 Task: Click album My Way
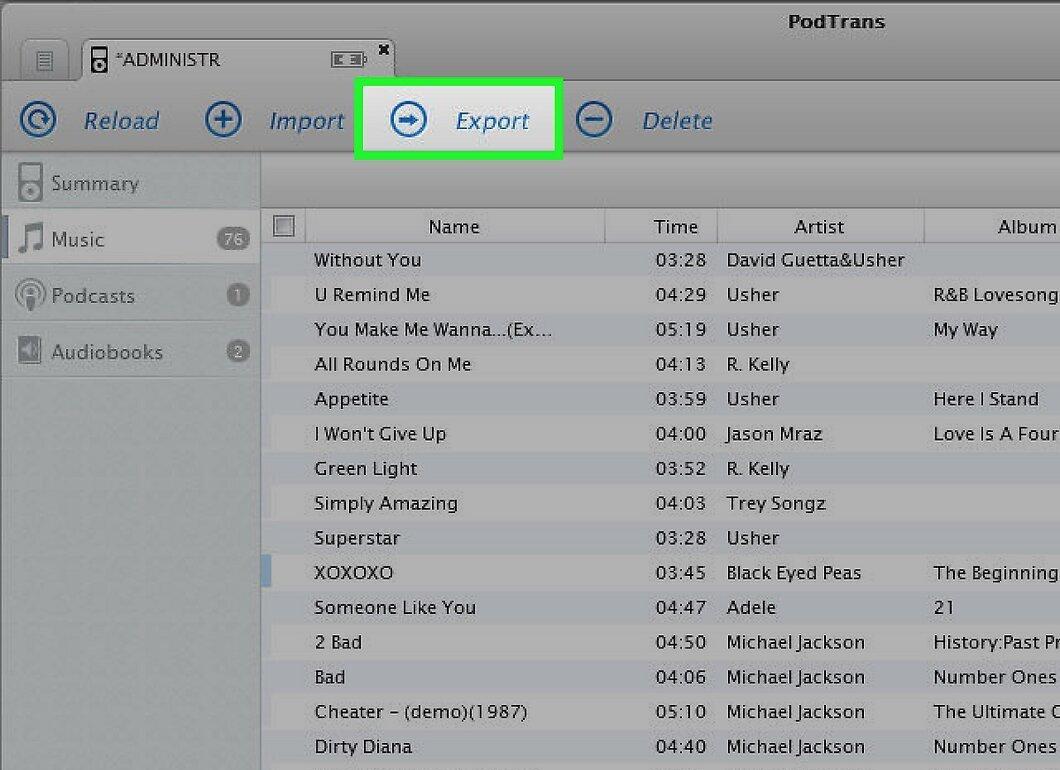pos(965,329)
